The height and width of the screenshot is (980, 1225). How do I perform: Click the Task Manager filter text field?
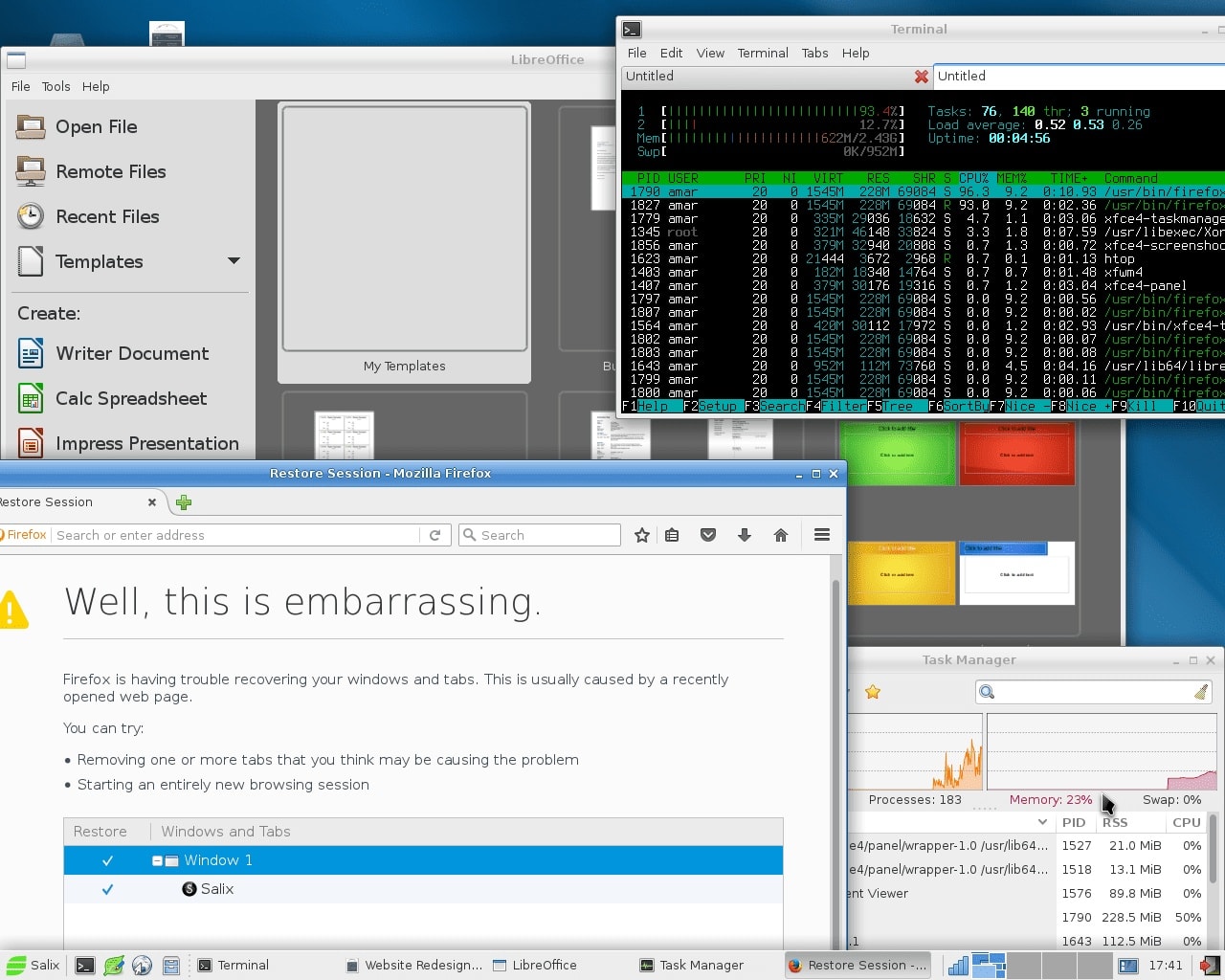pos(1095,692)
